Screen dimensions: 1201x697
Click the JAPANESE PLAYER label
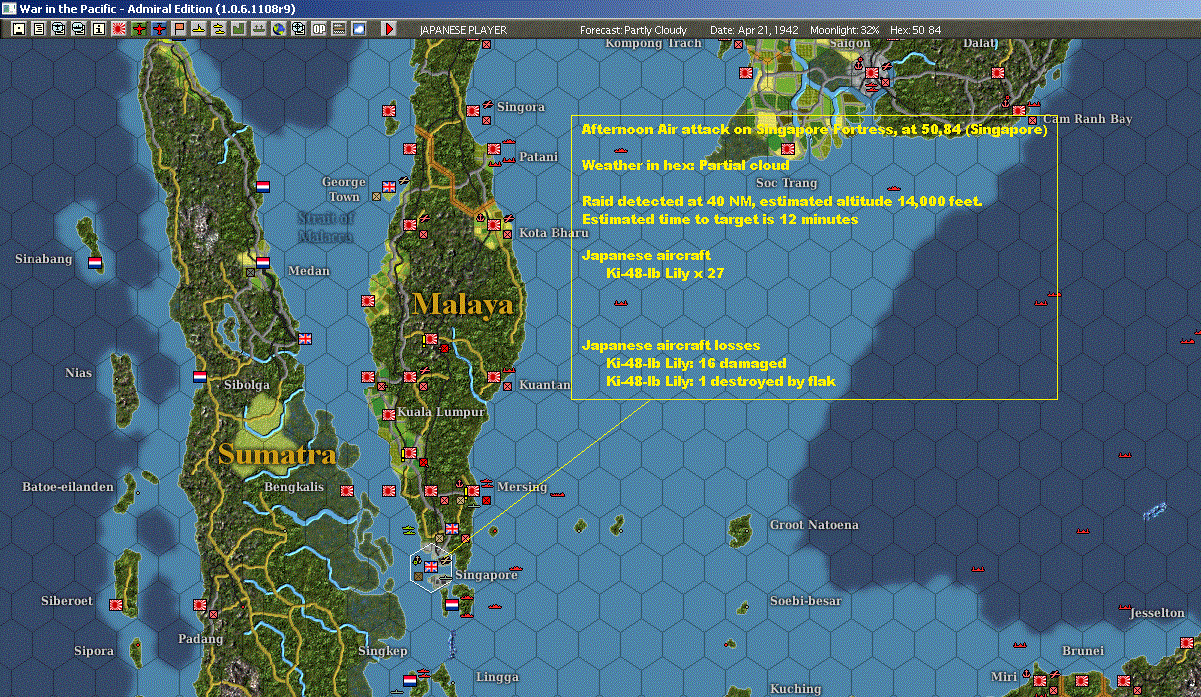(463, 30)
